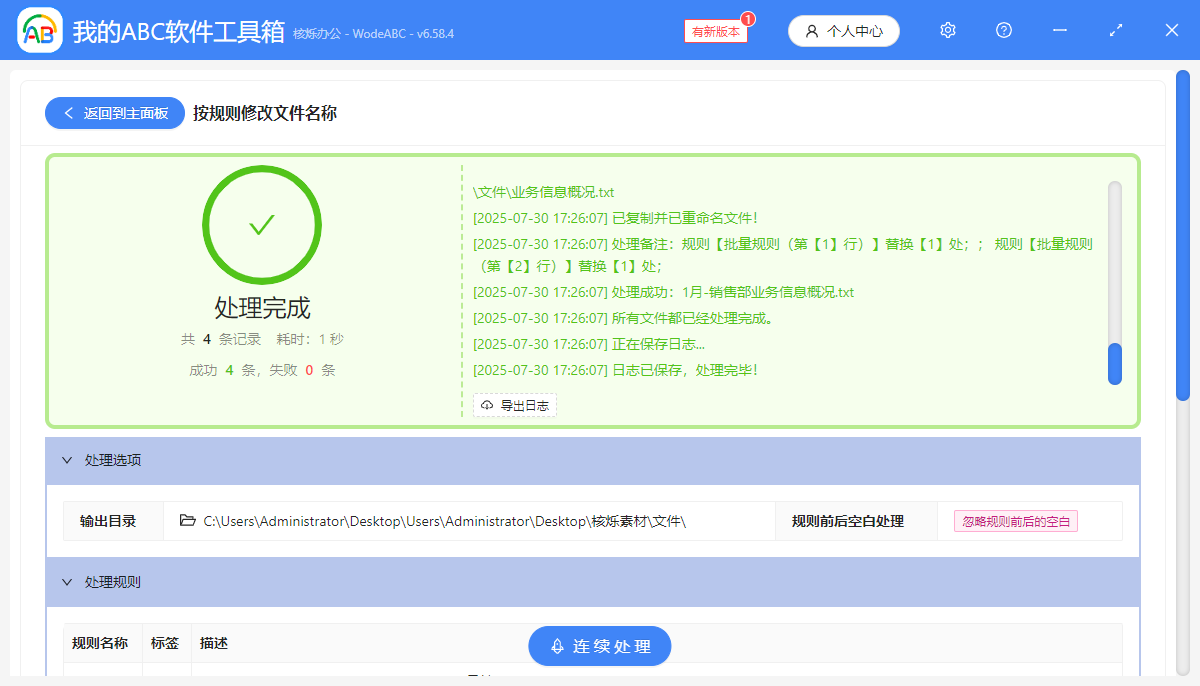Click the person icon in 个人中心 pill
The height and width of the screenshot is (686, 1200).
[811, 31]
